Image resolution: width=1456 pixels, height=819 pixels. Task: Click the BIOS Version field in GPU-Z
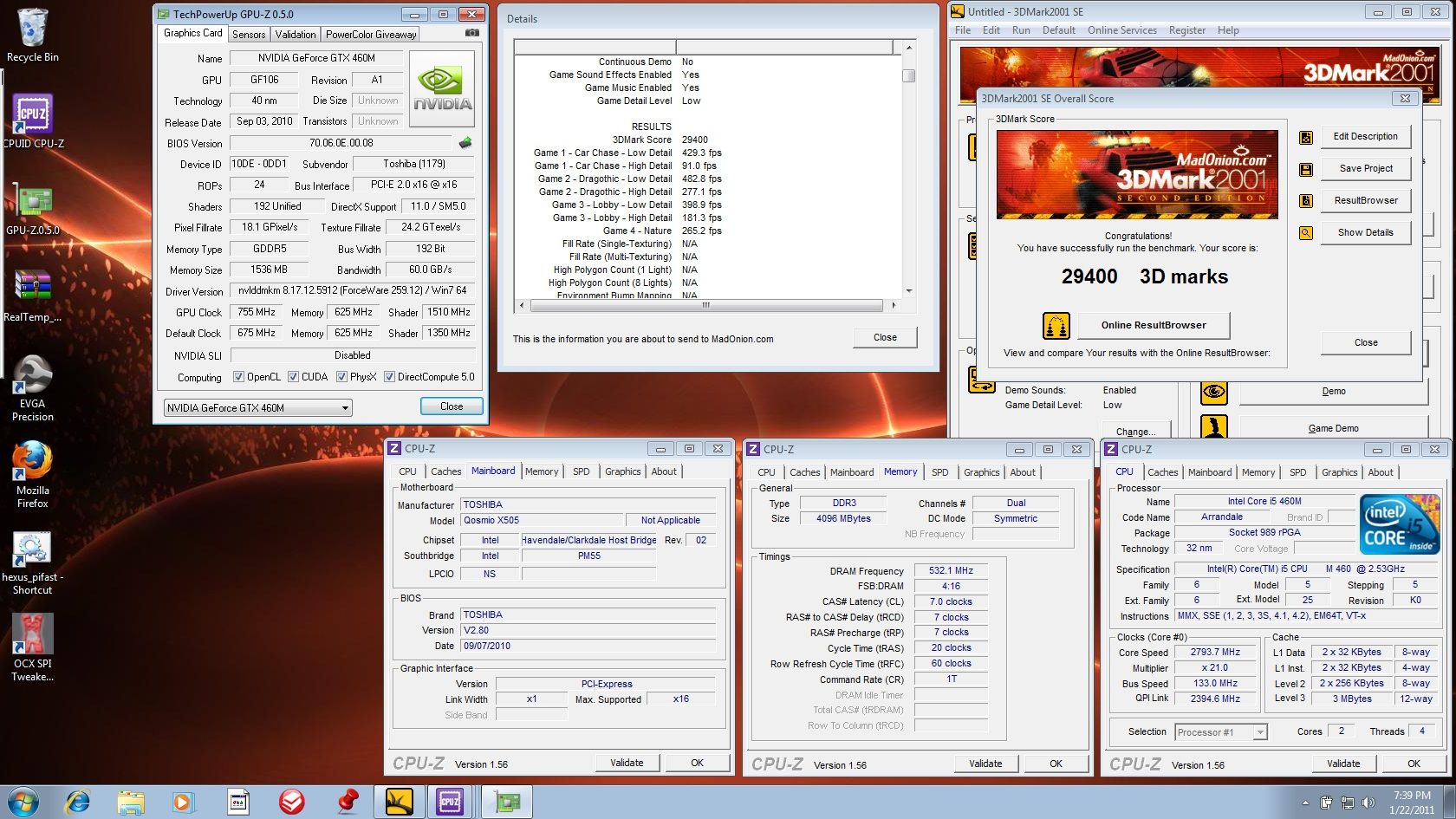pyautogui.click(x=341, y=143)
